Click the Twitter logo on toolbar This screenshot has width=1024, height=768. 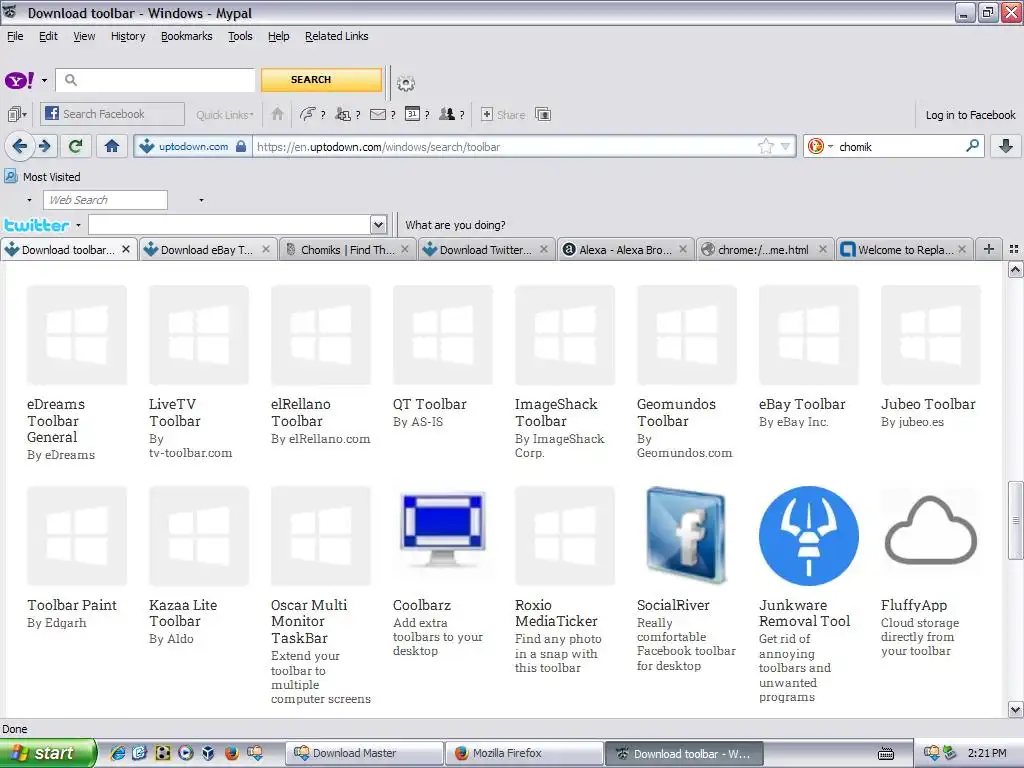37,225
